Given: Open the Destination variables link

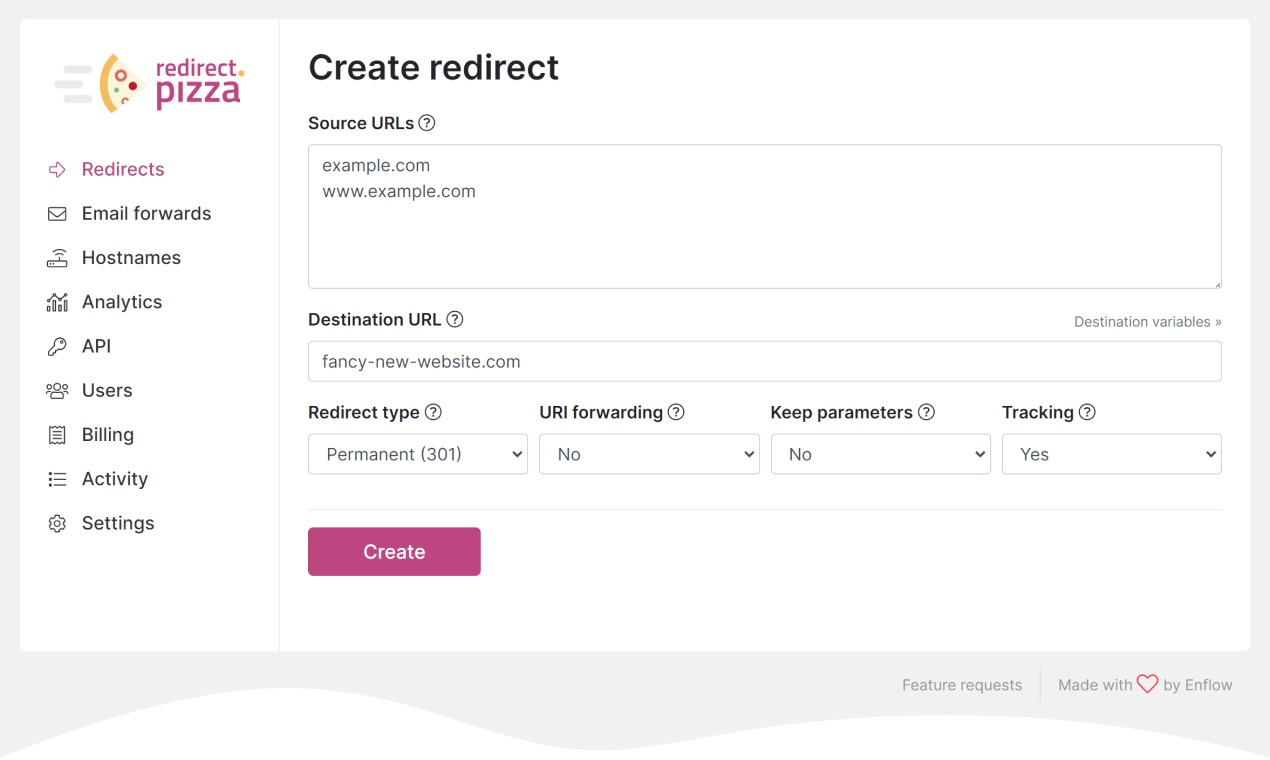Looking at the screenshot, I should (1147, 322).
